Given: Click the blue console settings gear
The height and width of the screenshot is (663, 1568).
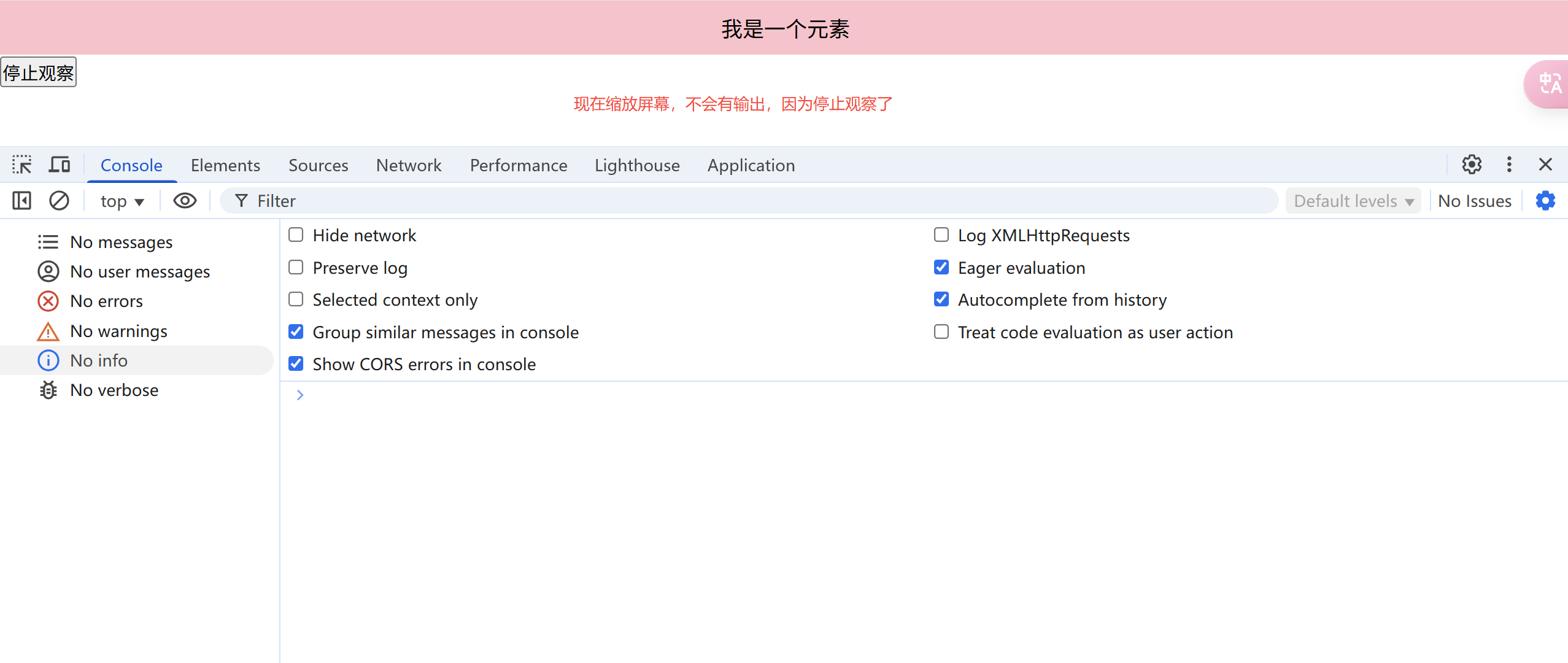Looking at the screenshot, I should tap(1545, 200).
